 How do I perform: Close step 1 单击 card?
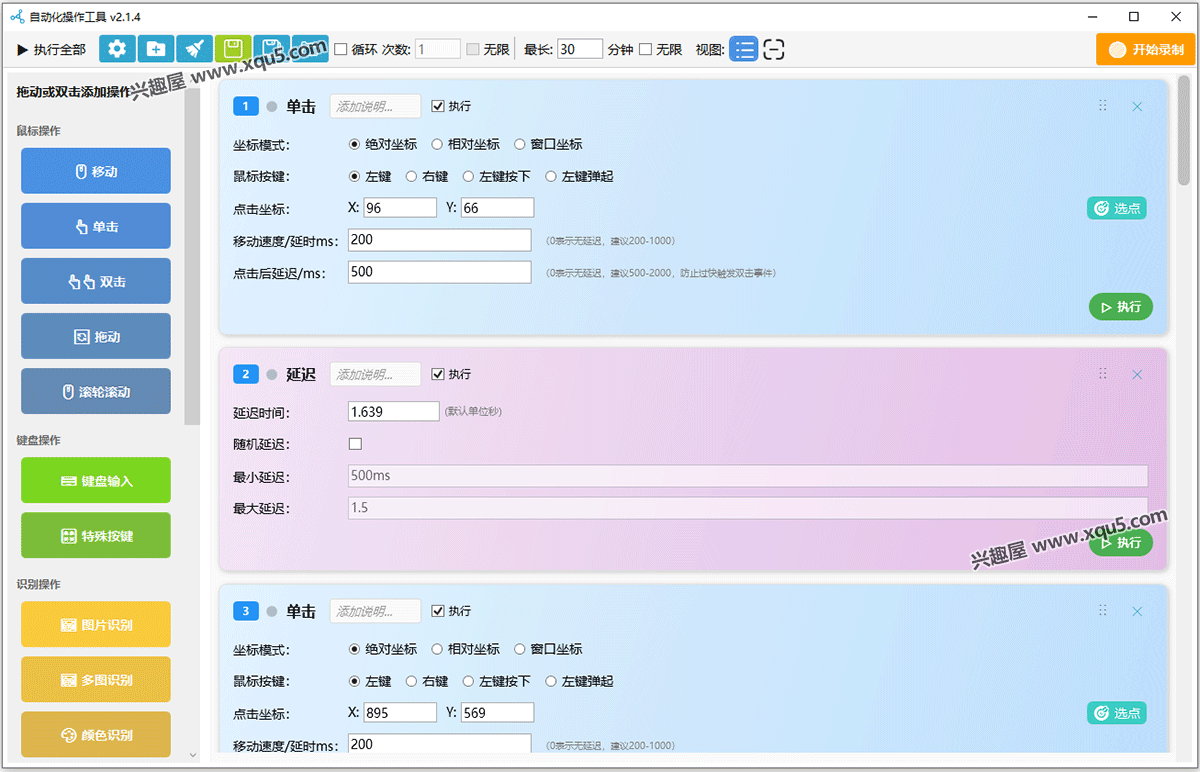point(1137,106)
